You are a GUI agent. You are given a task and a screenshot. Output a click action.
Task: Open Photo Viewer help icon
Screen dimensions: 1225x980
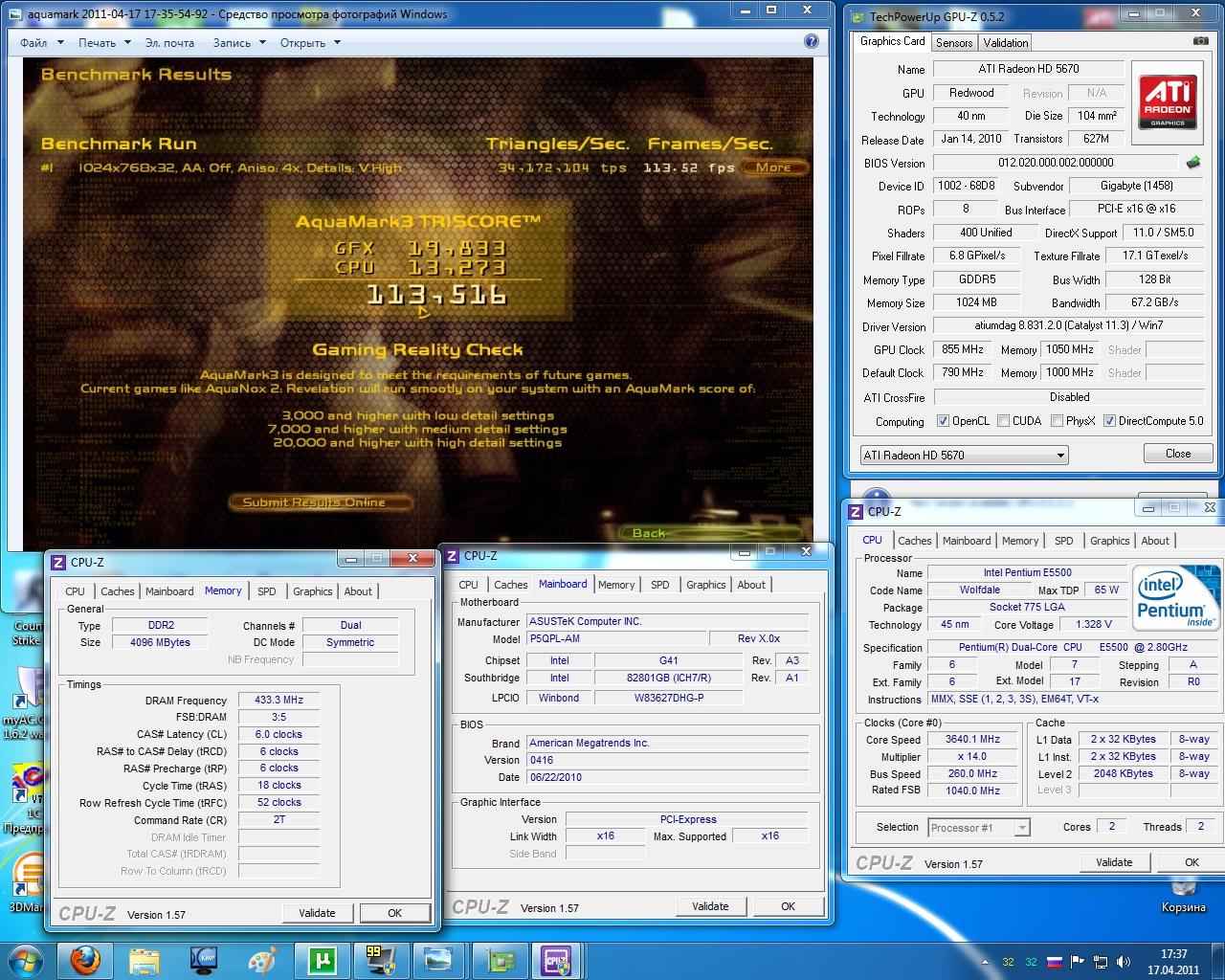(812, 41)
